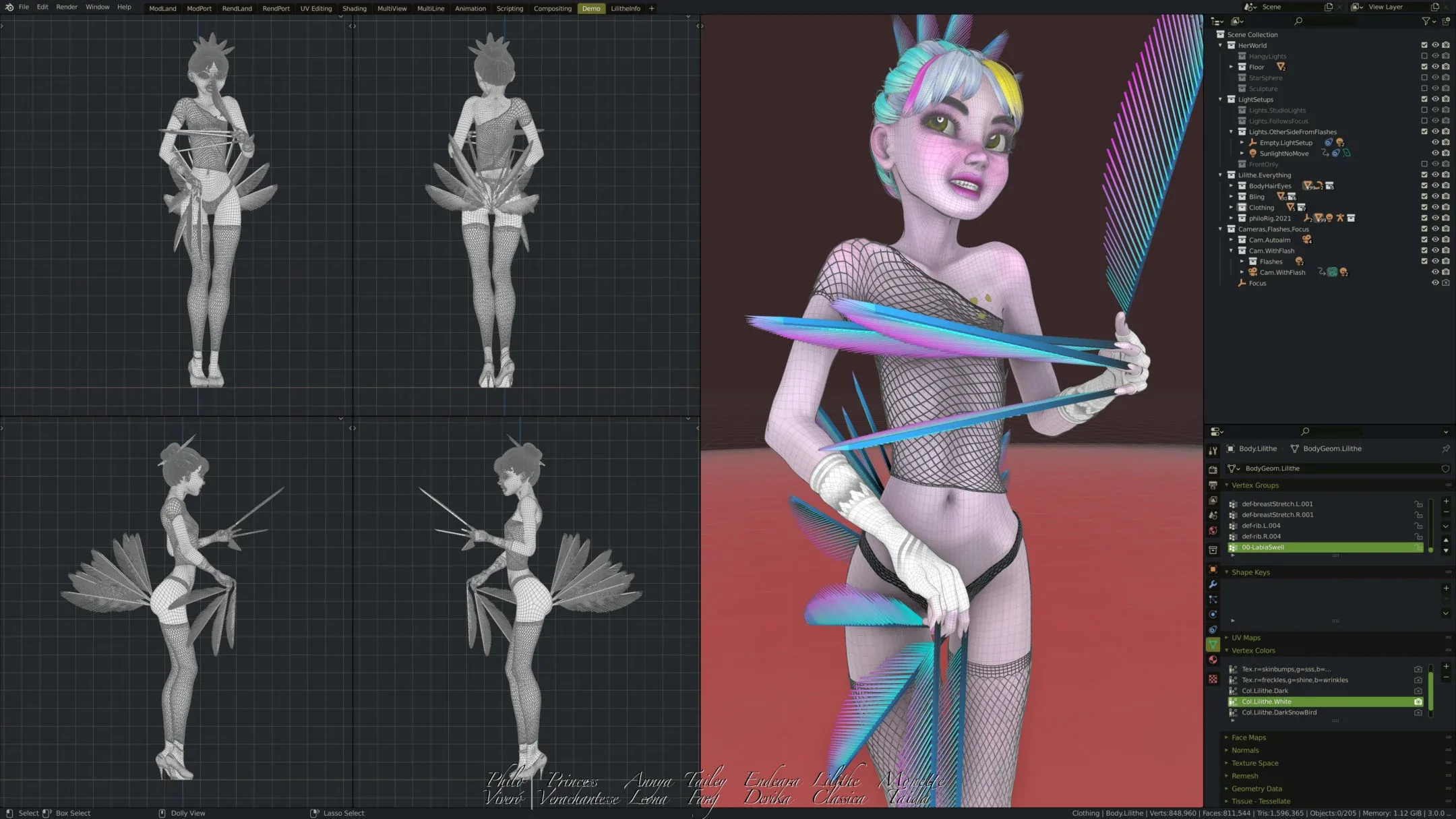1456x819 pixels.
Task: Enable the HangyLights collection checkbox
Action: tap(1424, 55)
